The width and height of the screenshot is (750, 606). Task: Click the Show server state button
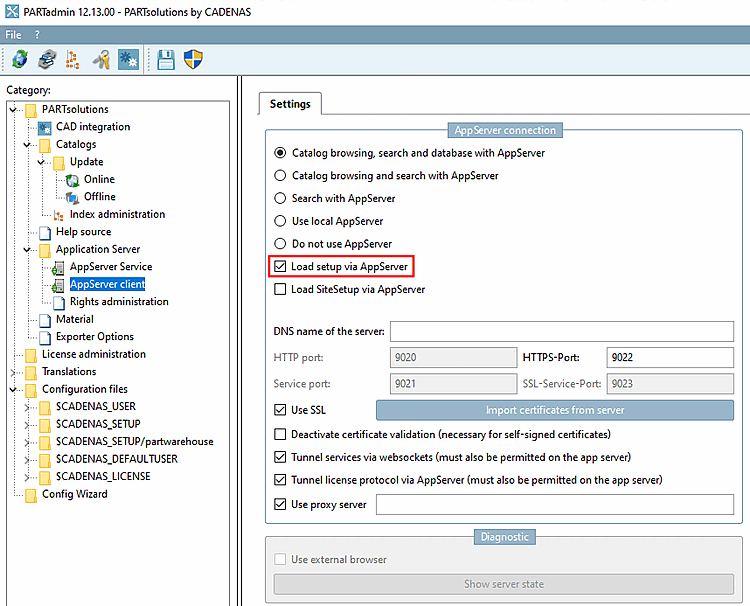(x=504, y=584)
